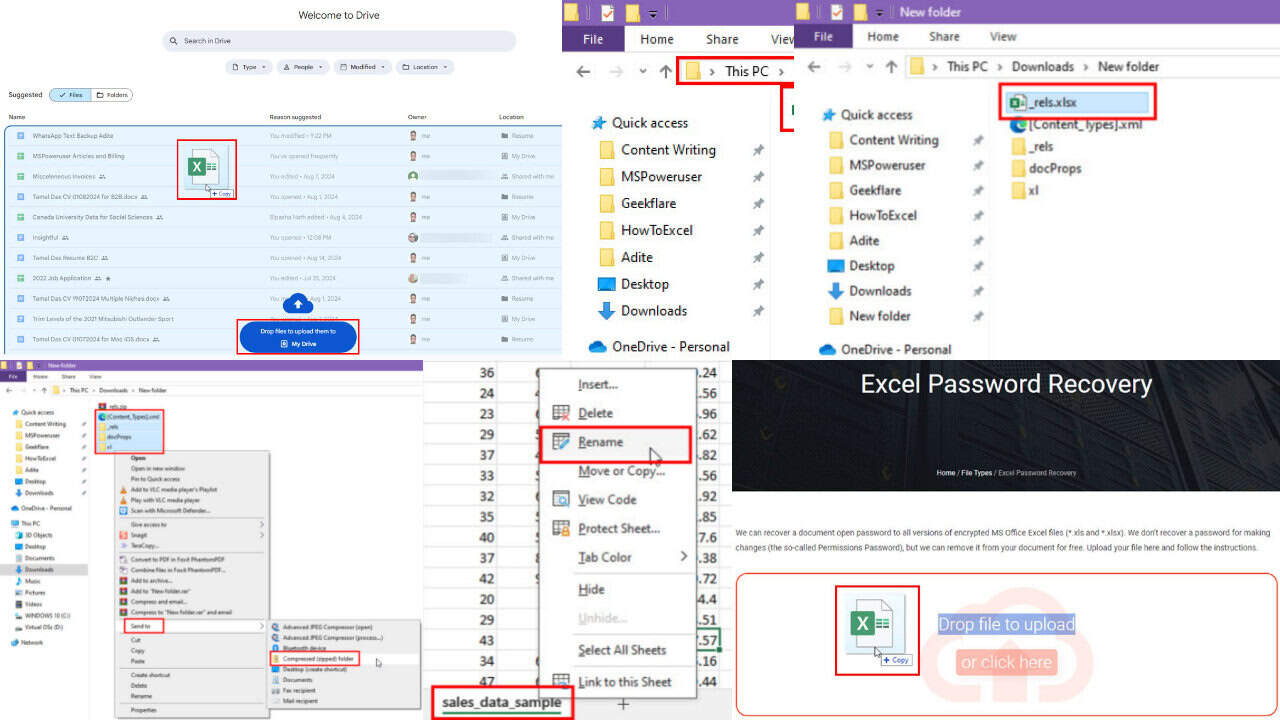Open the Type filter dropdown in Drive
The image size is (1280, 720).
click(x=249, y=67)
